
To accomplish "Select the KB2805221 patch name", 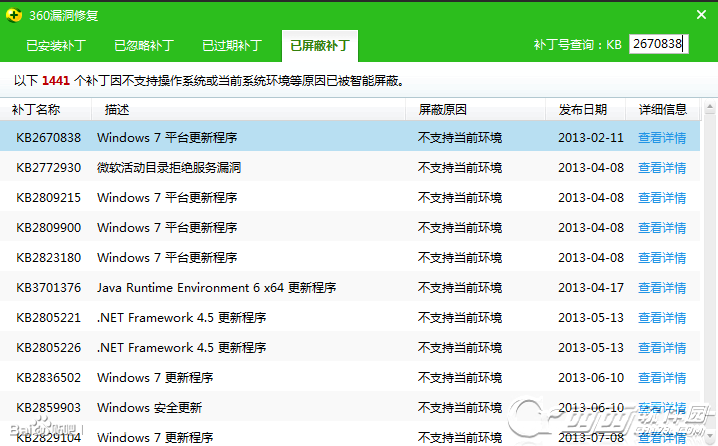I will [49, 318].
